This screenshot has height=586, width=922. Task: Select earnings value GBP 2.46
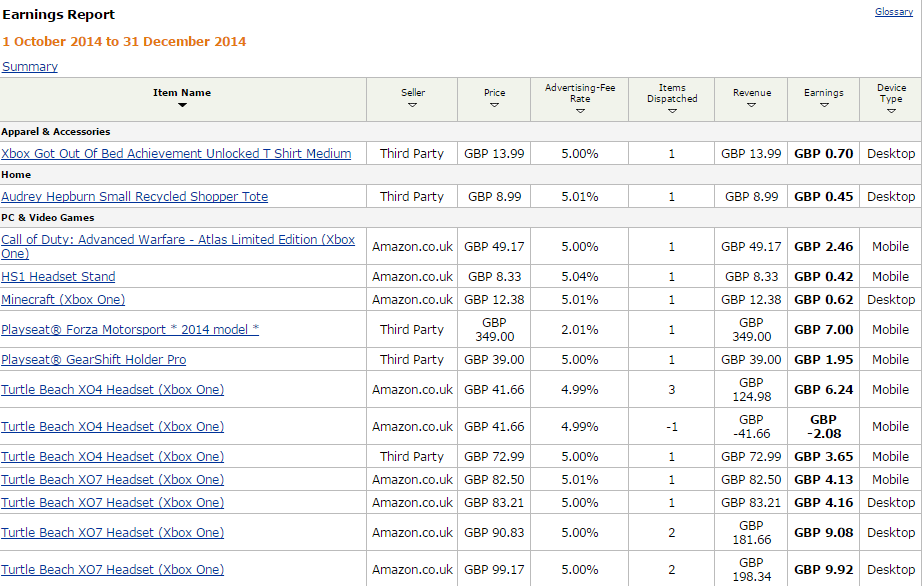[x=823, y=246]
